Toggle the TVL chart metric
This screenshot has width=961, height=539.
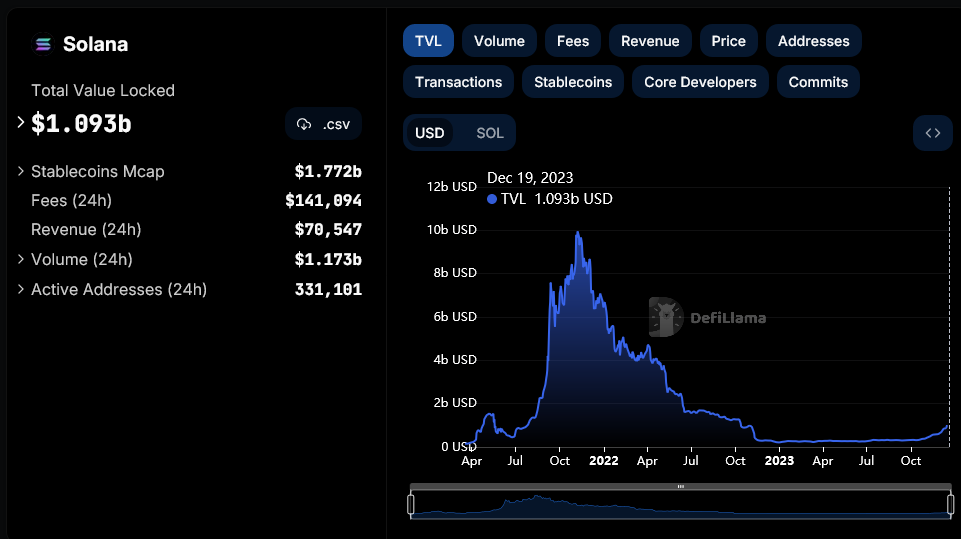tap(428, 41)
